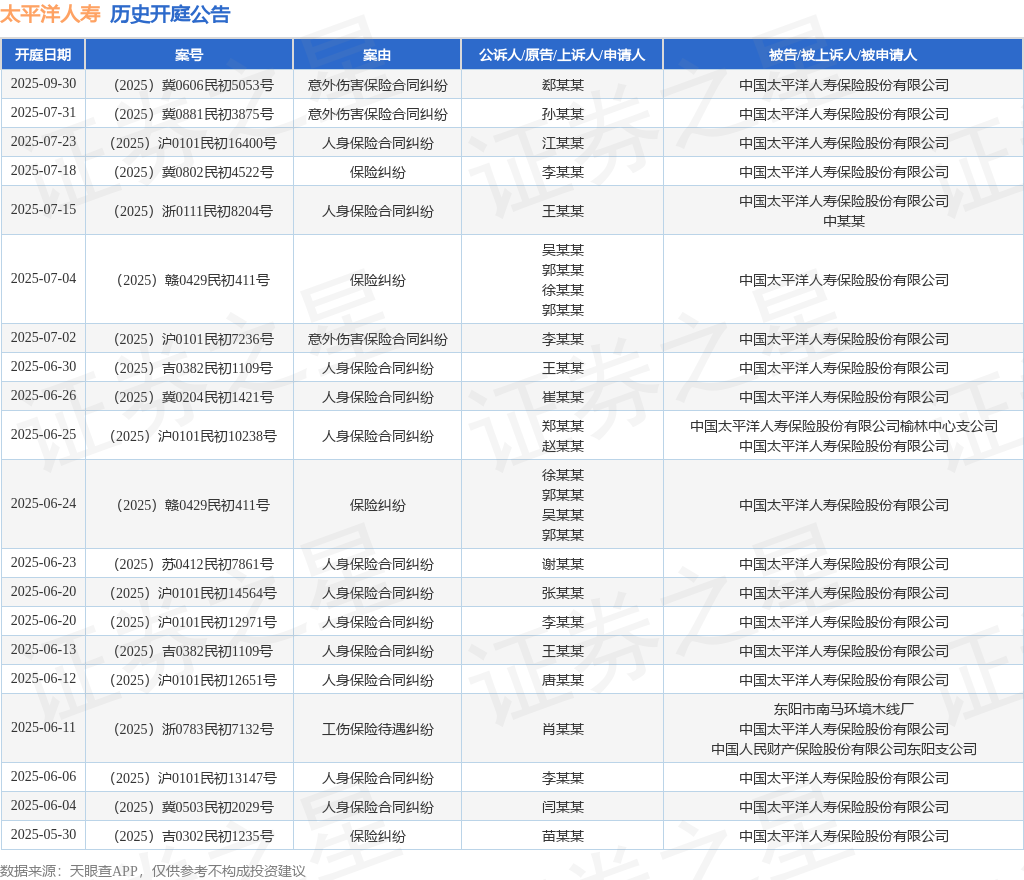Click plaintiff 唐某某
1024x880 pixels.
tap(562, 680)
